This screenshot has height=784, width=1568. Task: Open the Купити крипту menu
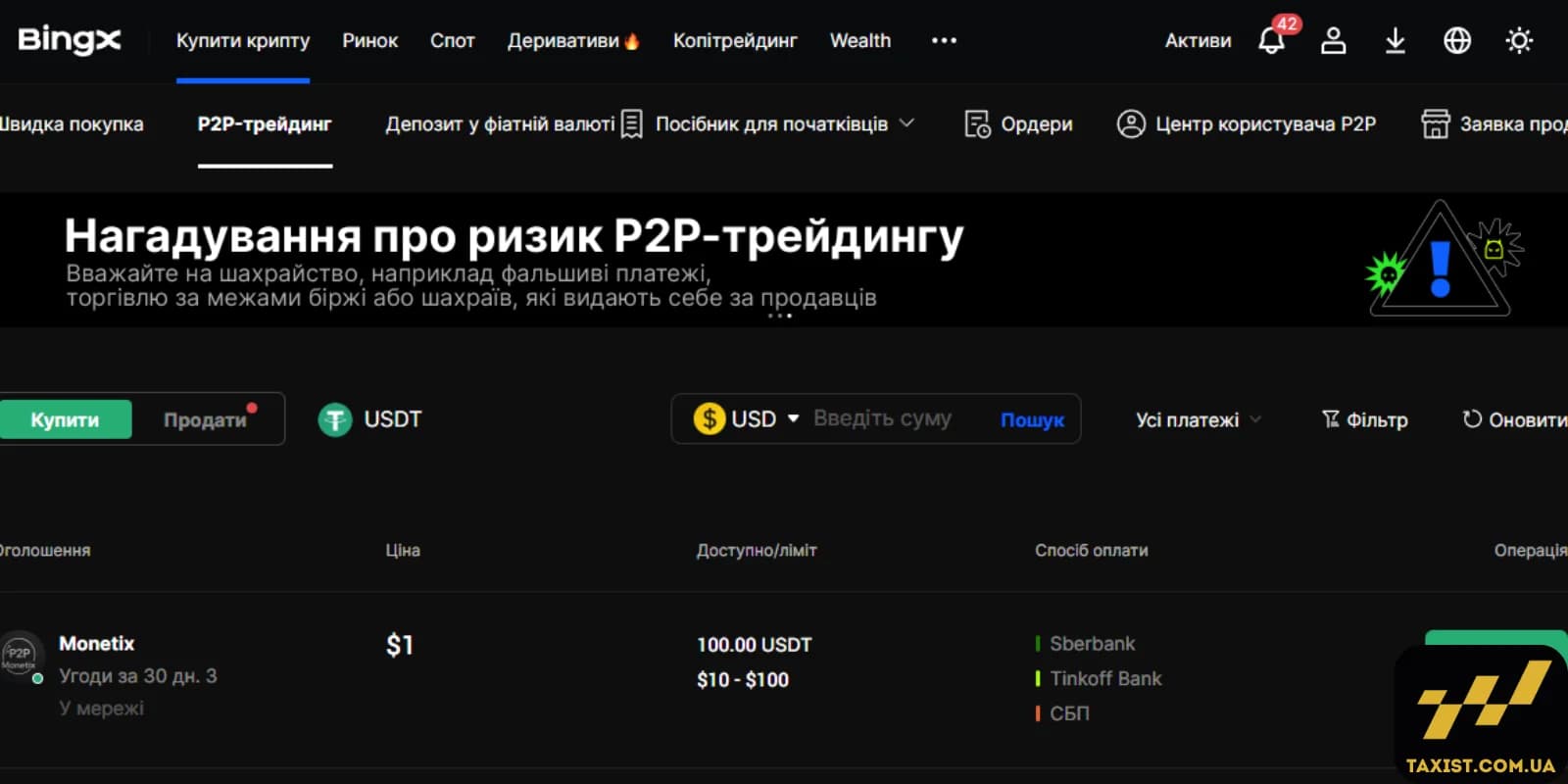[x=243, y=41]
